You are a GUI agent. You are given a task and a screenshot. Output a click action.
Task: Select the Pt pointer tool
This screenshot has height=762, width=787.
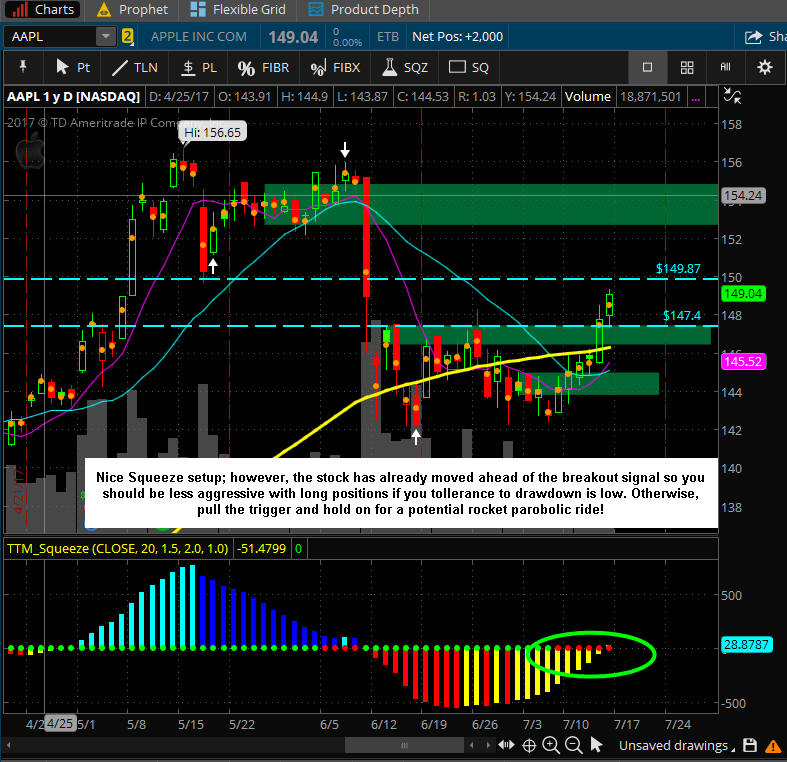coord(72,67)
